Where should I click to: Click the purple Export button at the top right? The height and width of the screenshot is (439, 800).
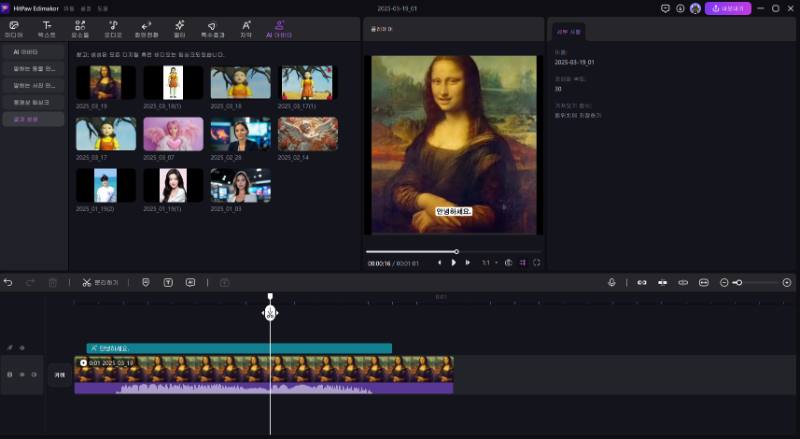pyautogui.click(x=728, y=8)
